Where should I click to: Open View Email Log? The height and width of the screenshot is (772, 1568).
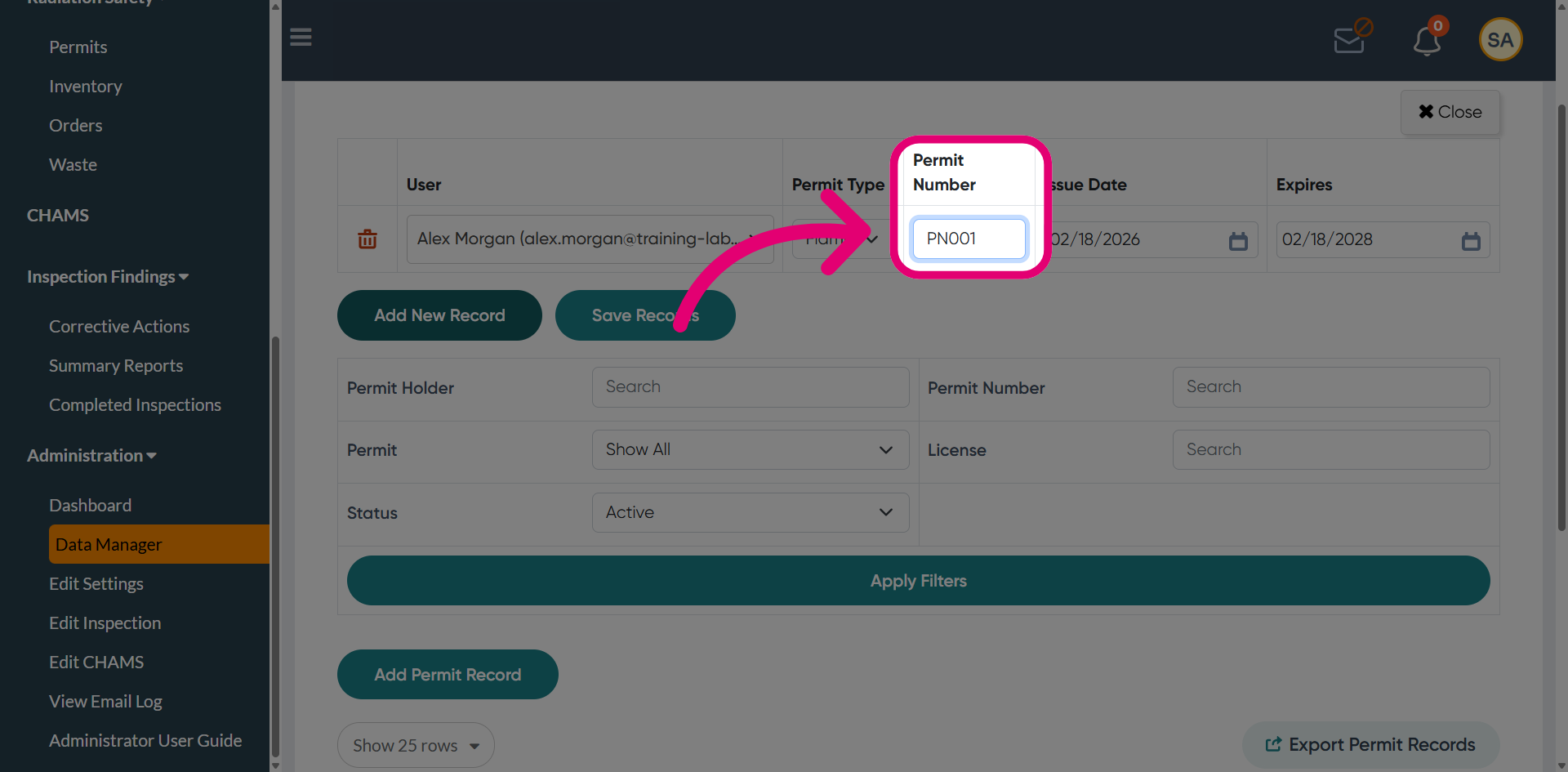[x=106, y=702]
